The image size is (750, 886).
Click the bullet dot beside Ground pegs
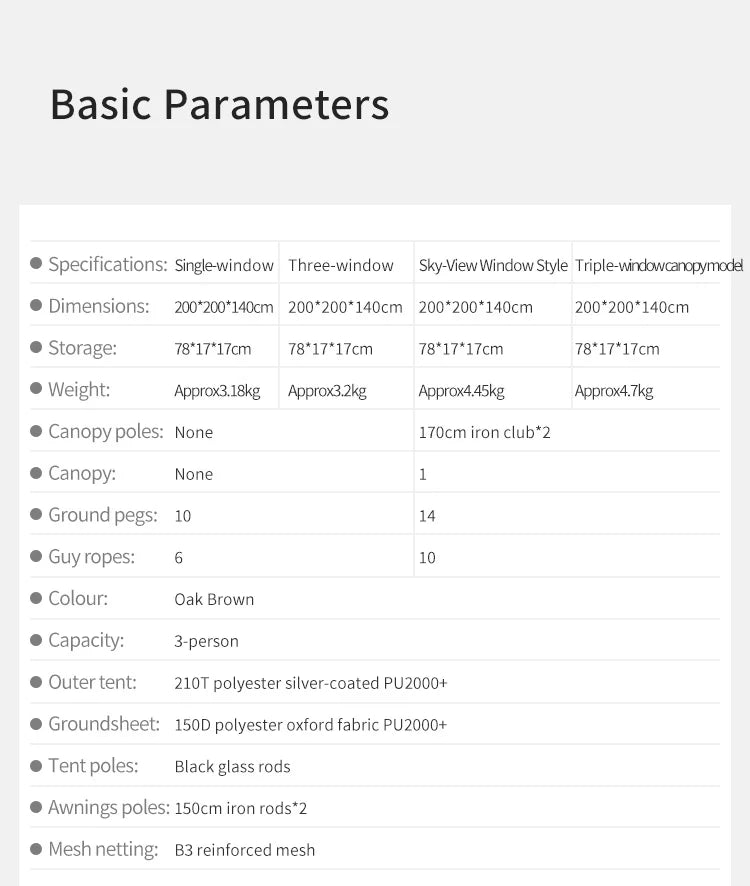click(36, 514)
